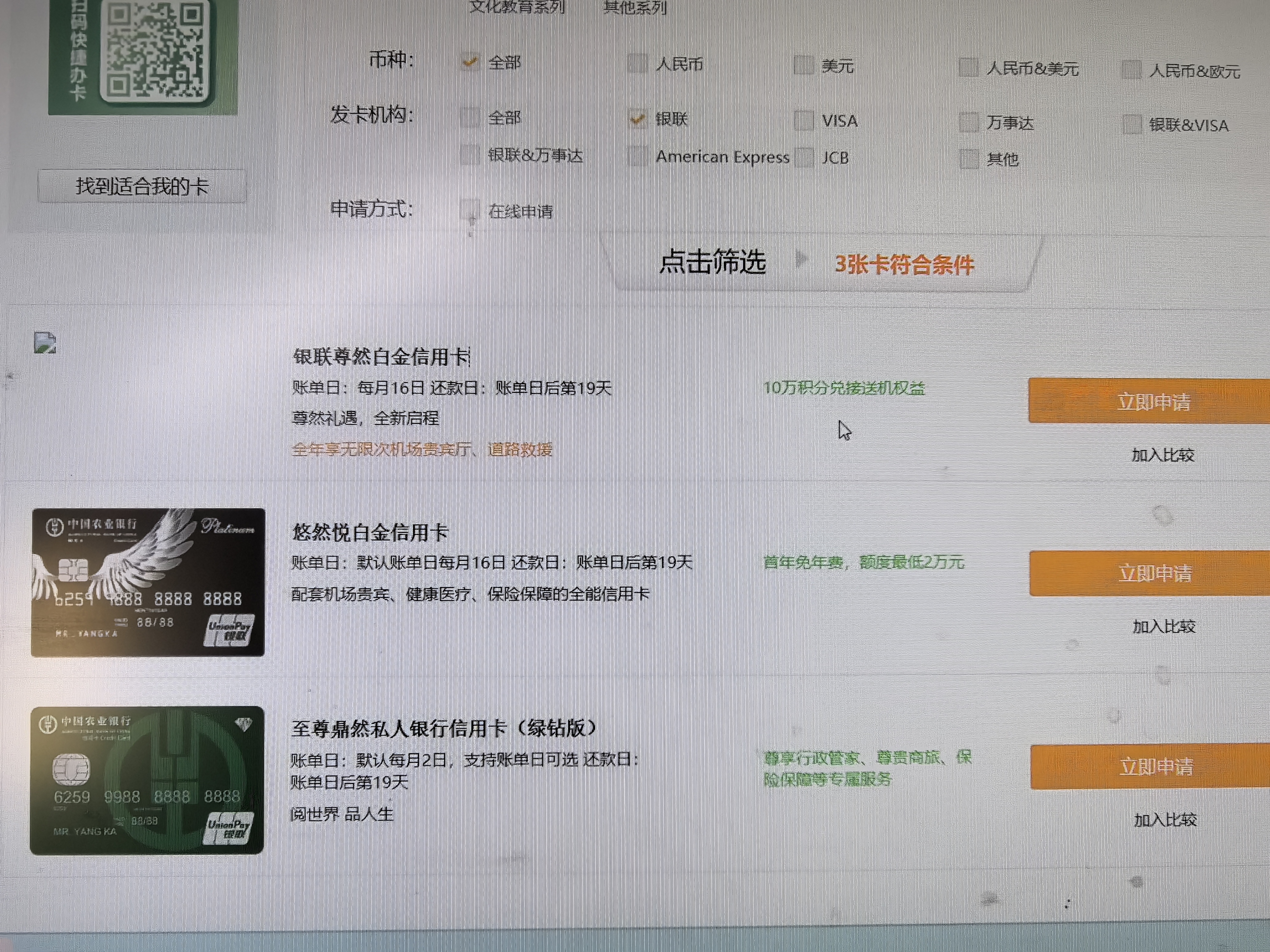Tick the 银联&VISA checkbox
1270x952 pixels.
click(x=1132, y=124)
